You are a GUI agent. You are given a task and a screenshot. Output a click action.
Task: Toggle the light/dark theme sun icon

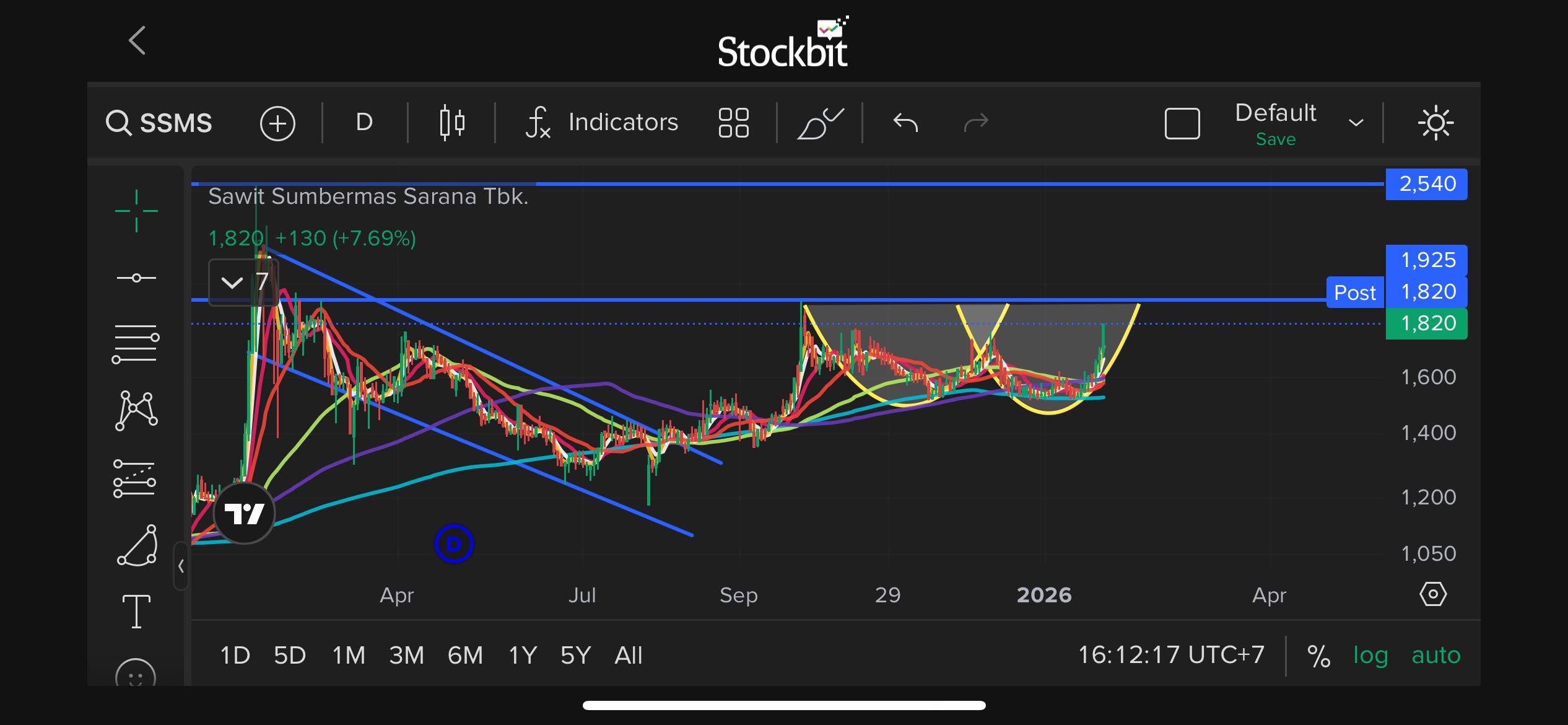1435,123
